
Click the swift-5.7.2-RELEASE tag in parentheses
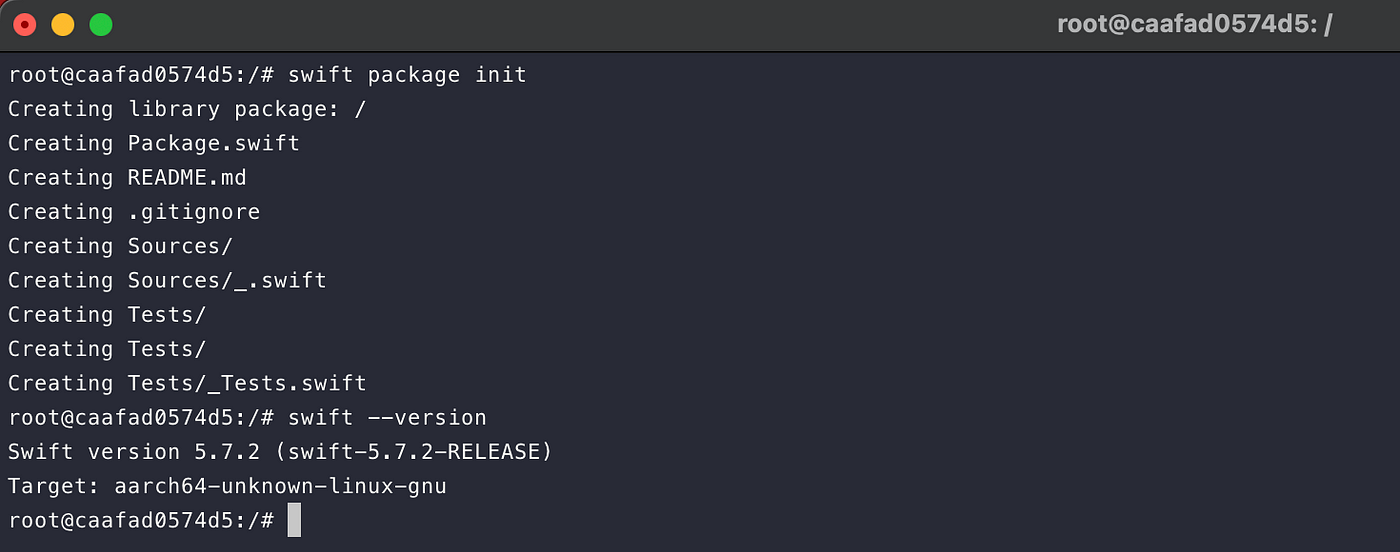click(x=413, y=451)
